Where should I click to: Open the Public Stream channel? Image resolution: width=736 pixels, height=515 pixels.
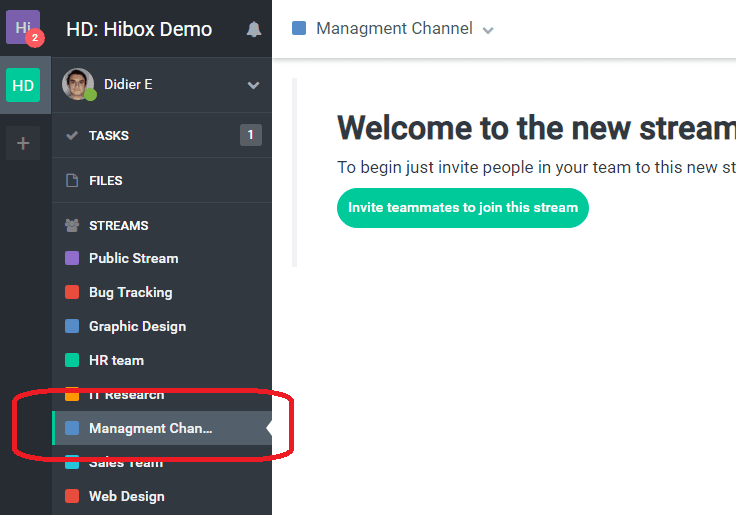pos(133,258)
